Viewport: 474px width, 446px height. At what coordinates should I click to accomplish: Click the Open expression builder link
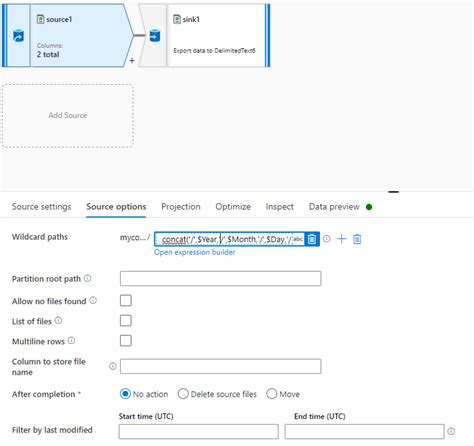point(195,252)
